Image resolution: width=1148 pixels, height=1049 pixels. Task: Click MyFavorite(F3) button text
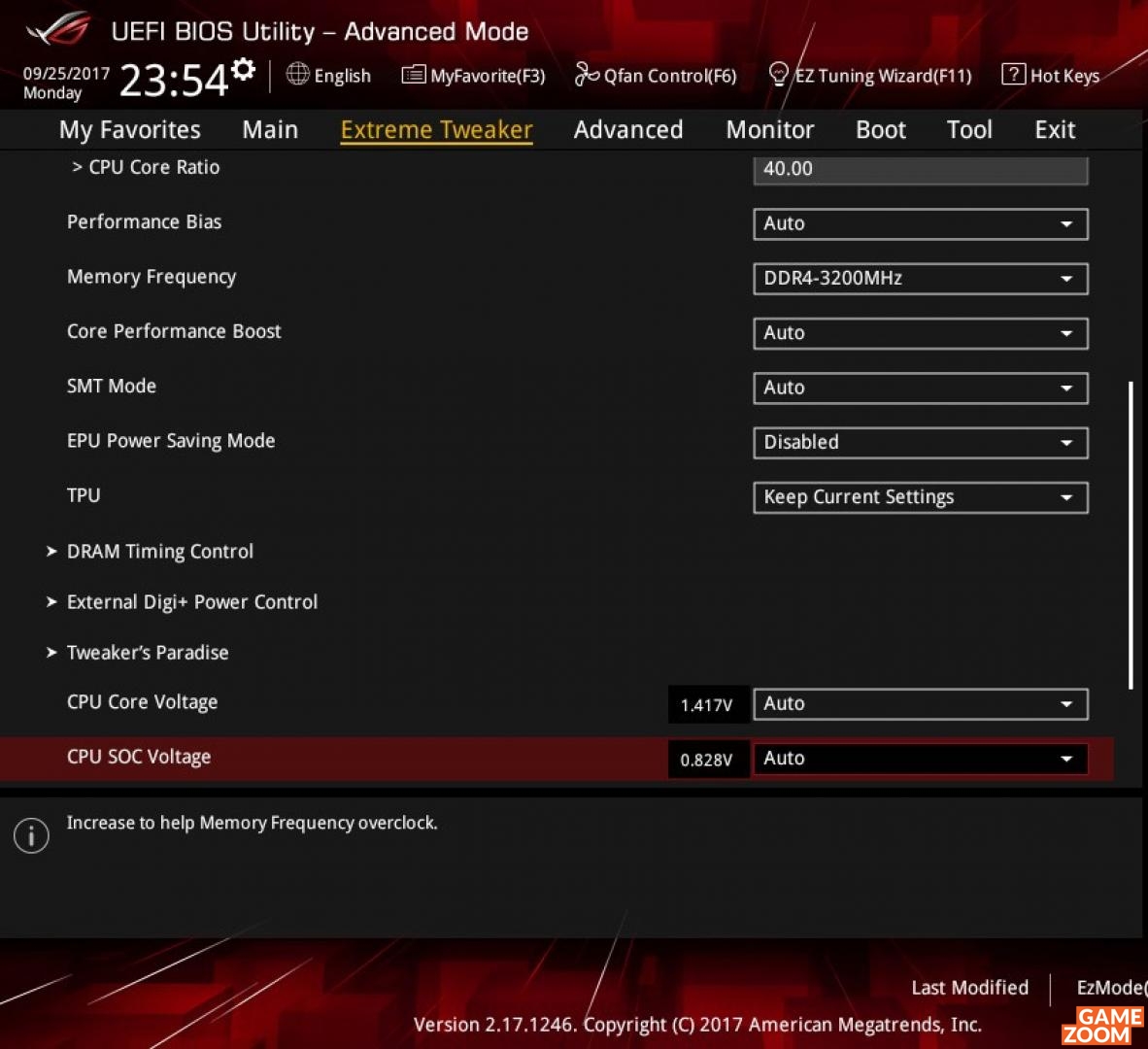(488, 76)
